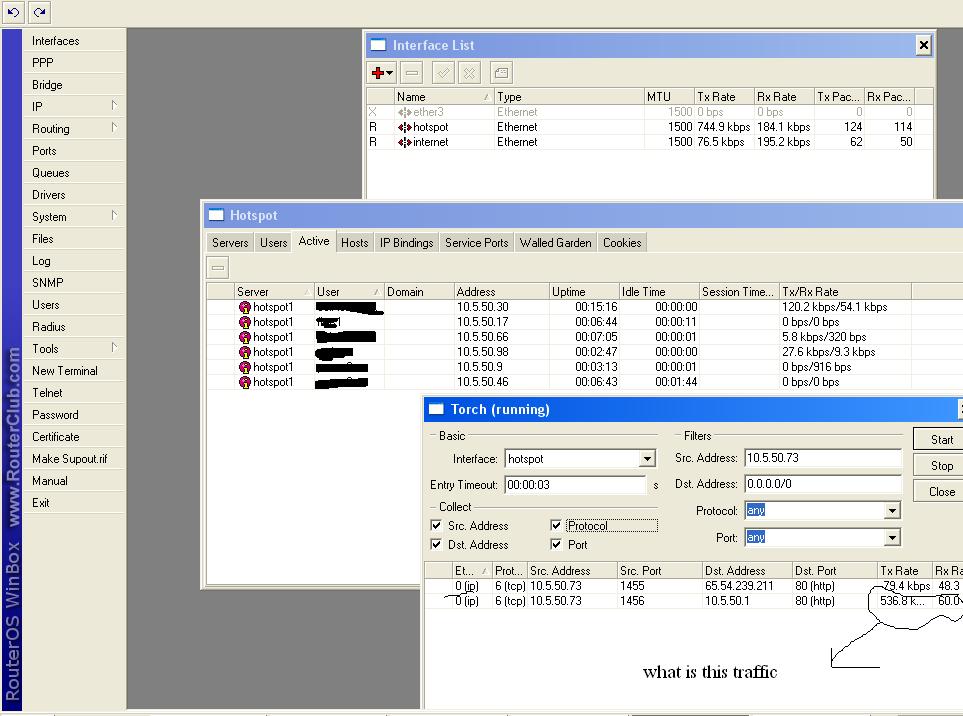Click the user icon on the 10.5.50.17 row
Viewport: 963px width, 716px height.
tap(244, 322)
